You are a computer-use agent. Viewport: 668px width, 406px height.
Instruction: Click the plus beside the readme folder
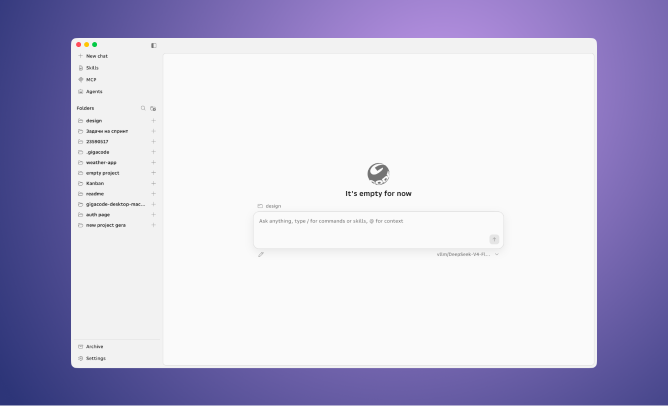tap(153, 194)
